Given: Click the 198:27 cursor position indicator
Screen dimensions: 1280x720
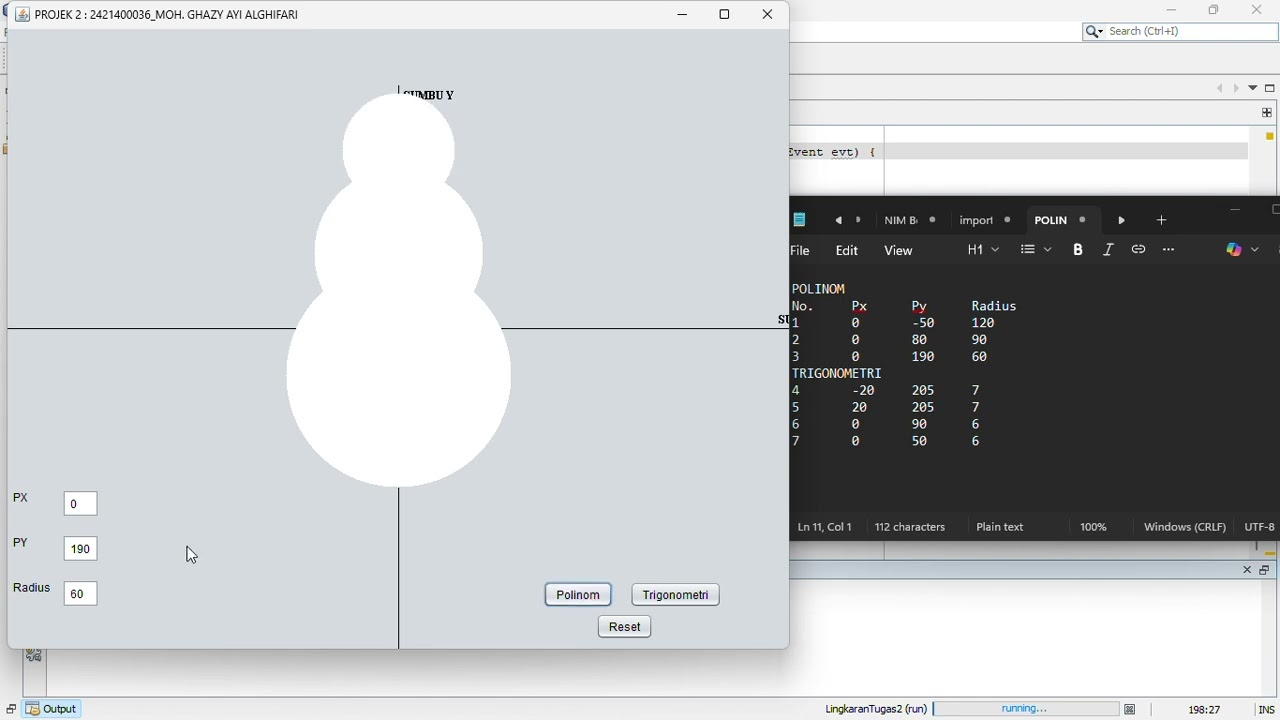Looking at the screenshot, I should click(1204, 709).
